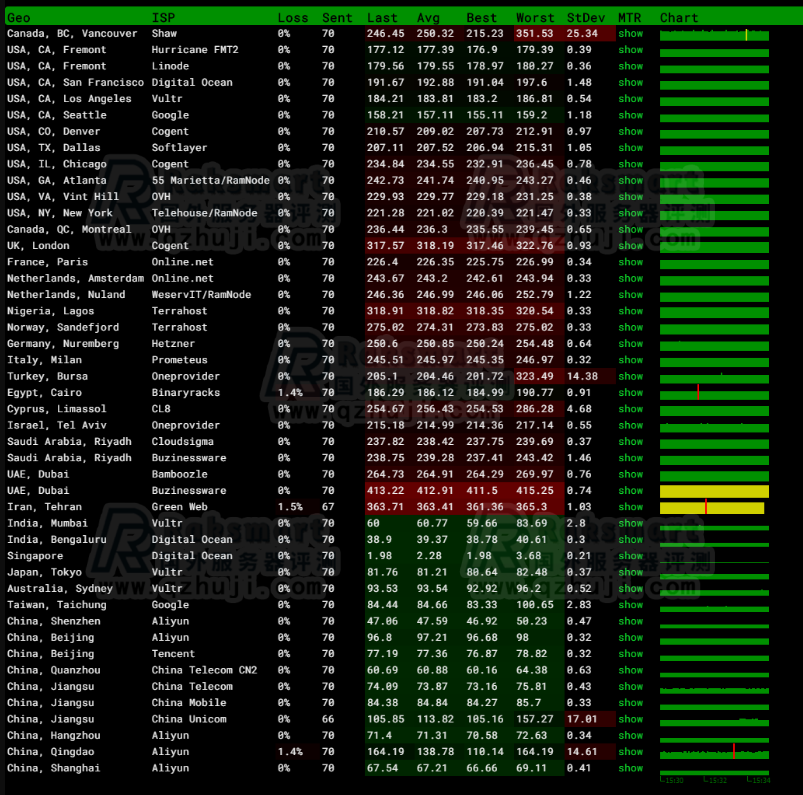
Task: Select 'Australia, Sydney' geo cell
Action: 60,589
